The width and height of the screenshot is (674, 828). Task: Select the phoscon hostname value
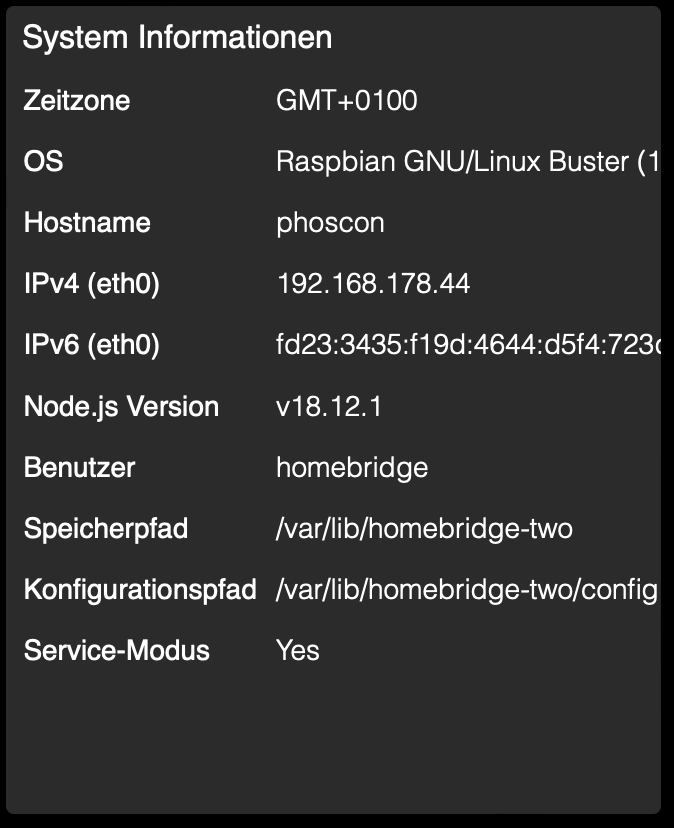pyautogui.click(x=330, y=223)
